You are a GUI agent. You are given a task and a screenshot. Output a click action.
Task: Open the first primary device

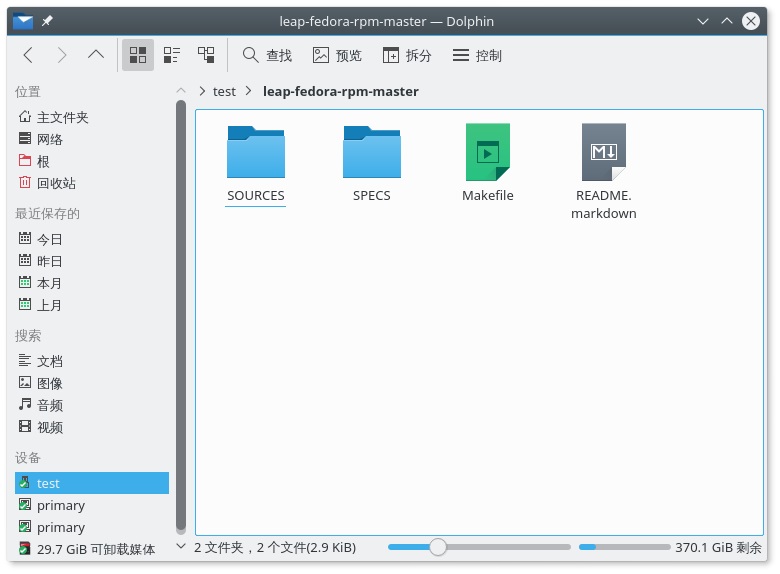point(92,505)
